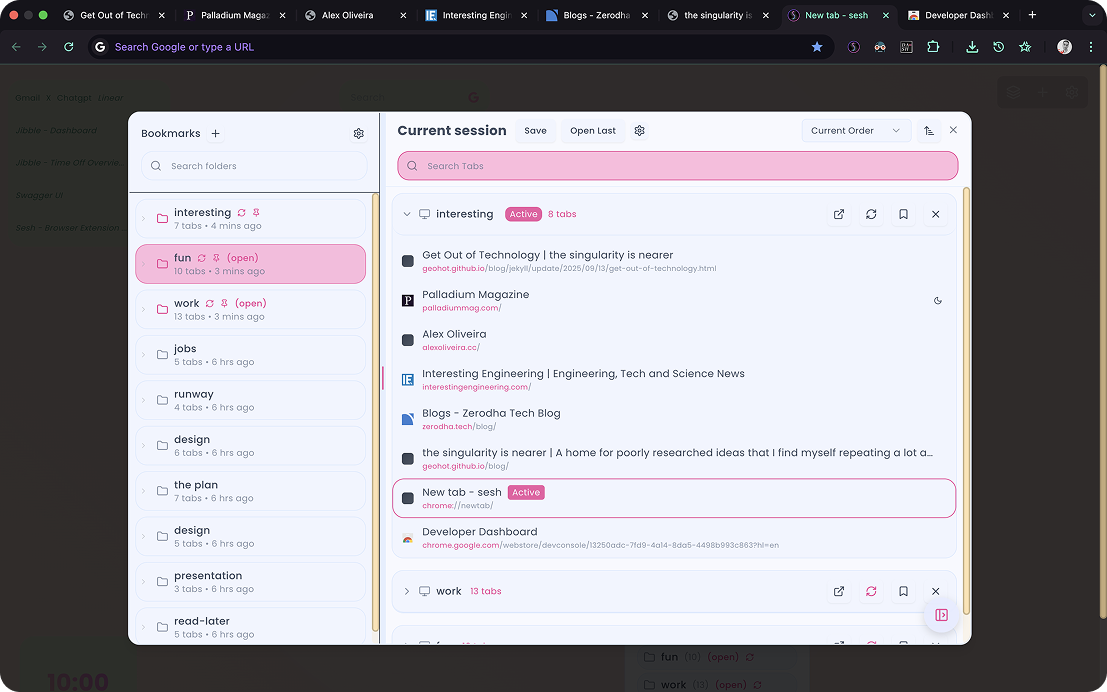Expand the work window with 13 tabs
1107x692 pixels.
(x=407, y=591)
